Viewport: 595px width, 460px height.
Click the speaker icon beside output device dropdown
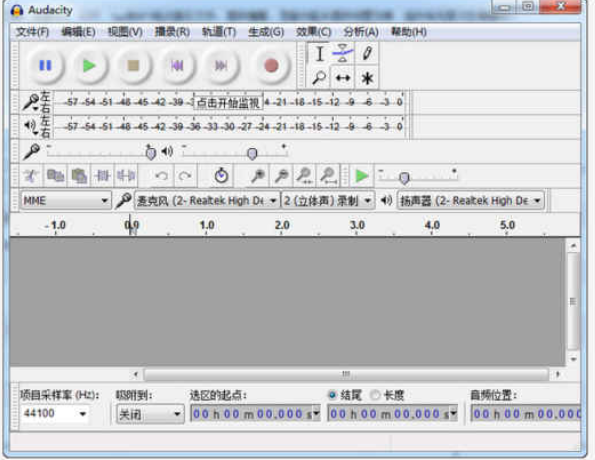386,200
